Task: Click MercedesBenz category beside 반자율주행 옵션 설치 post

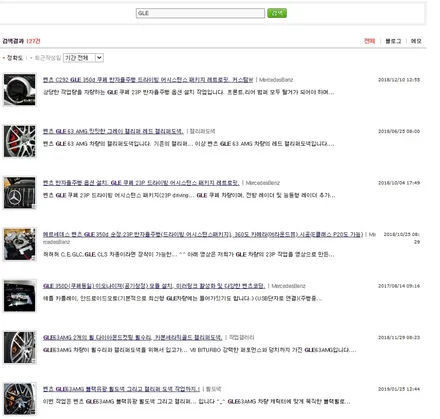Action: 263,183
